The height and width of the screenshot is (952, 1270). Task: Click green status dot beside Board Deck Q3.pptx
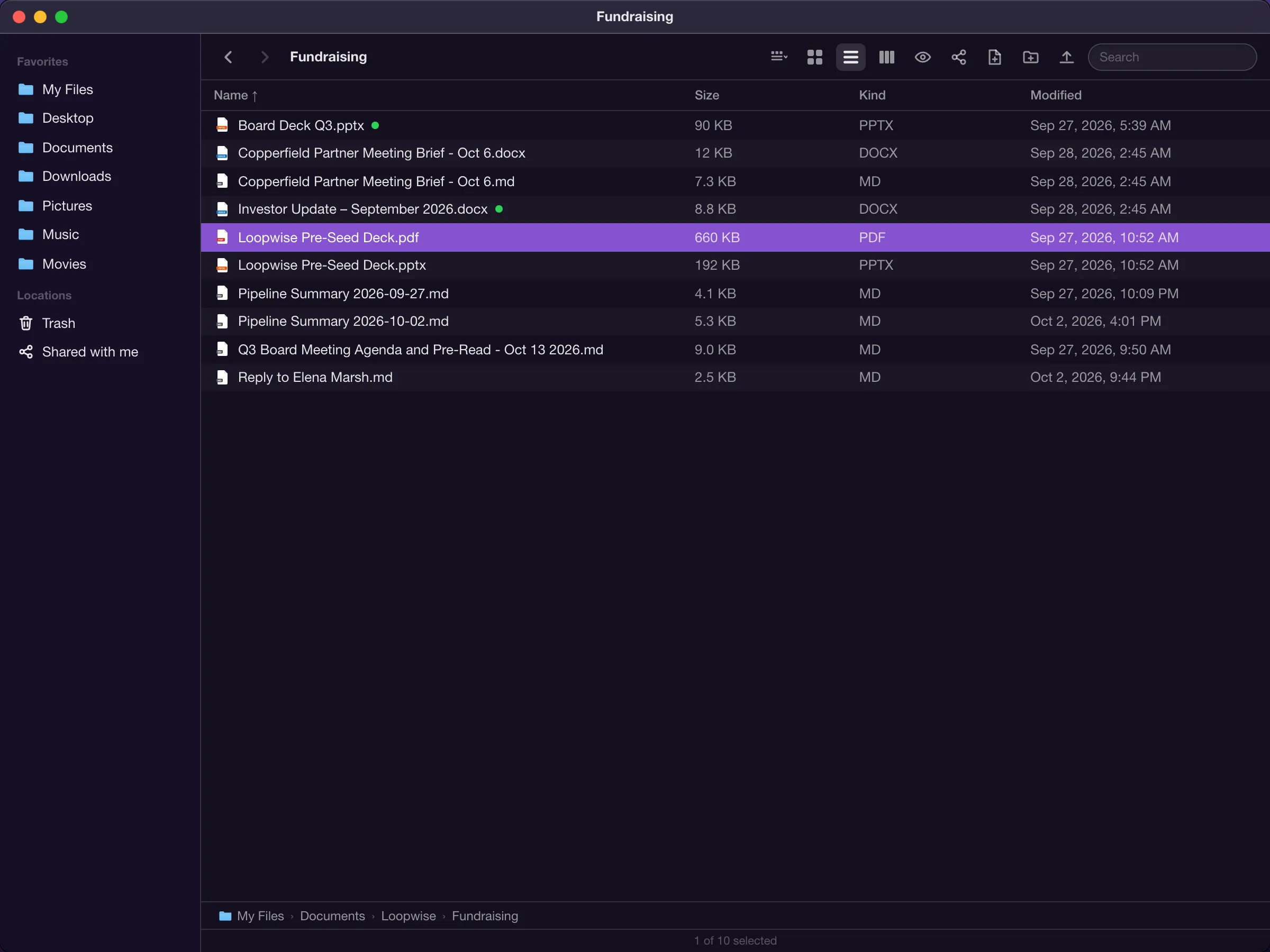pyautogui.click(x=375, y=125)
